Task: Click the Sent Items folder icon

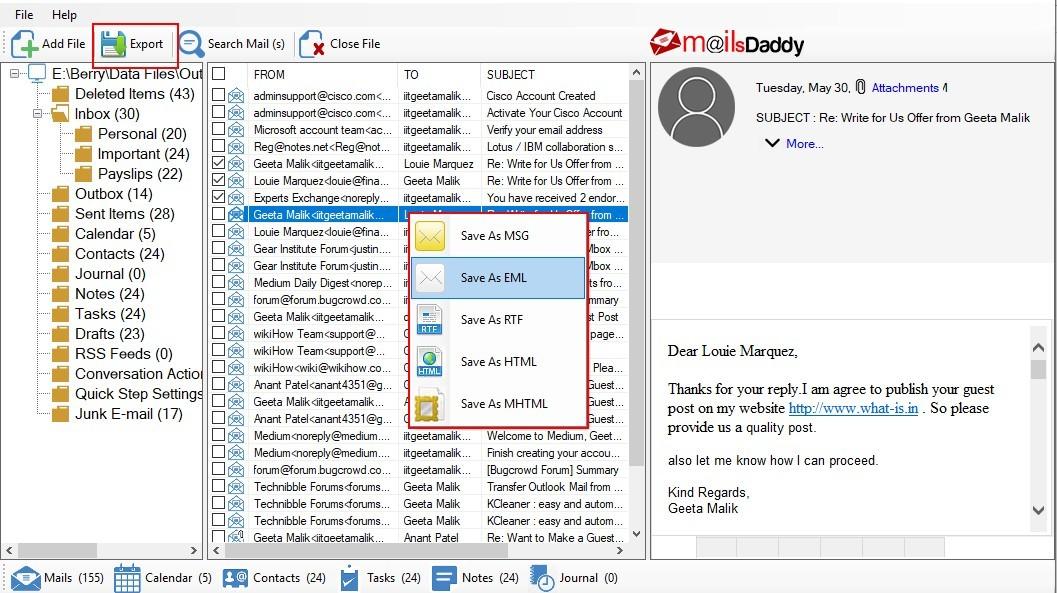Action: [x=61, y=214]
